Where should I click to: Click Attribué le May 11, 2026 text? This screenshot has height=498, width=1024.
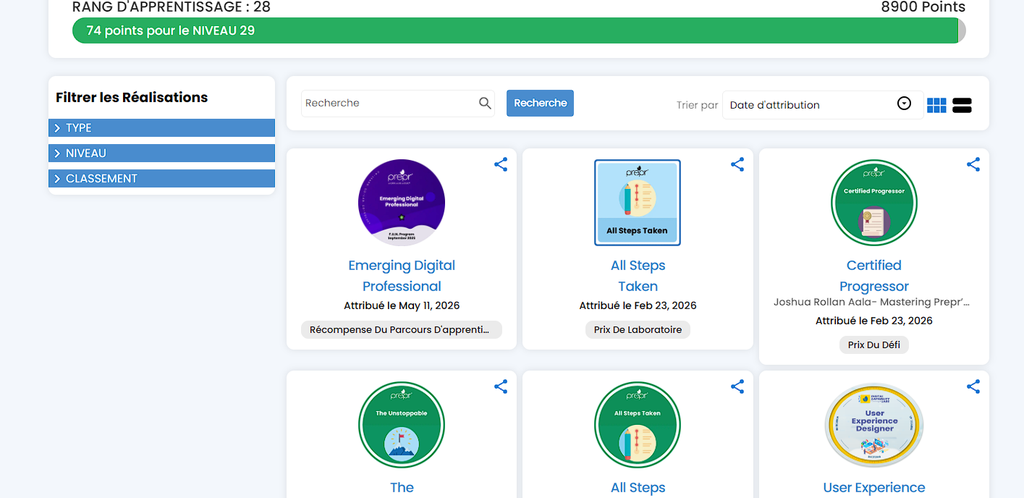[x=402, y=305]
